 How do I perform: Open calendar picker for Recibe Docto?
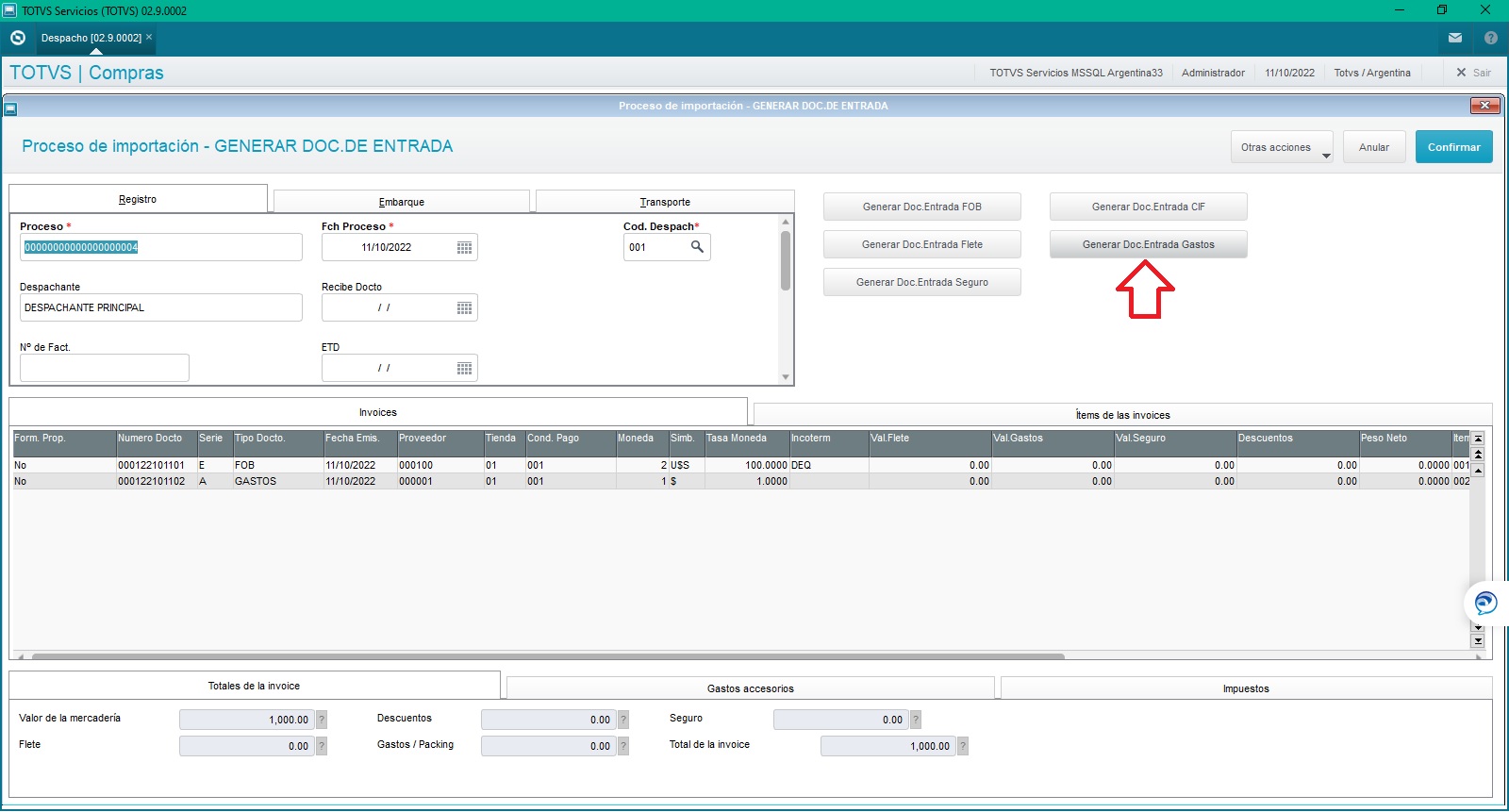[x=464, y=307]
